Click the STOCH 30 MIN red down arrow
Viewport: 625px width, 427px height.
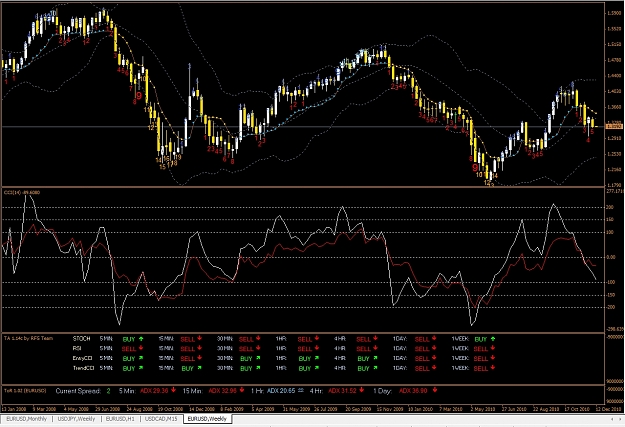[258, 338]
